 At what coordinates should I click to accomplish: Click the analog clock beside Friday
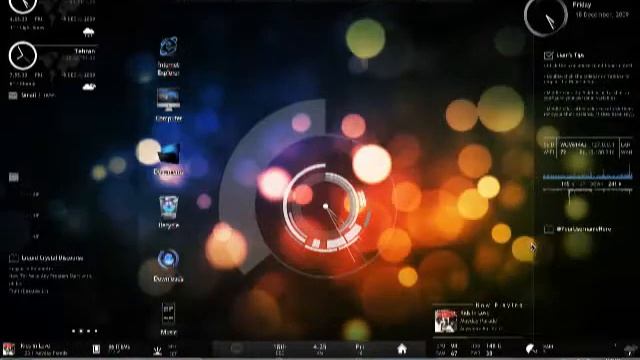click(x=546, y=16)
